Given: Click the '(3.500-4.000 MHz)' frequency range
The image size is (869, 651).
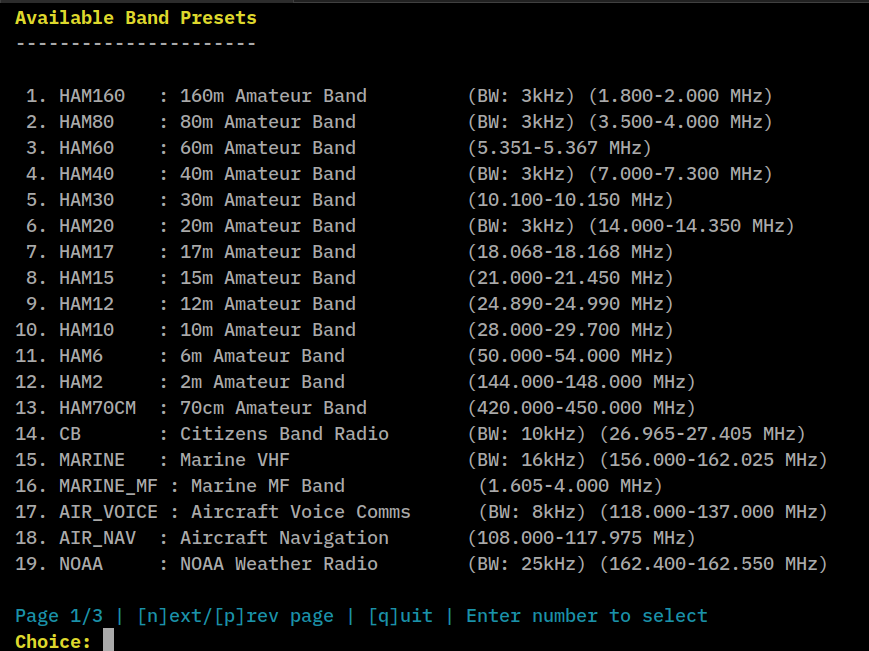Looking at the screenshot, I should [x=681, y=122].
